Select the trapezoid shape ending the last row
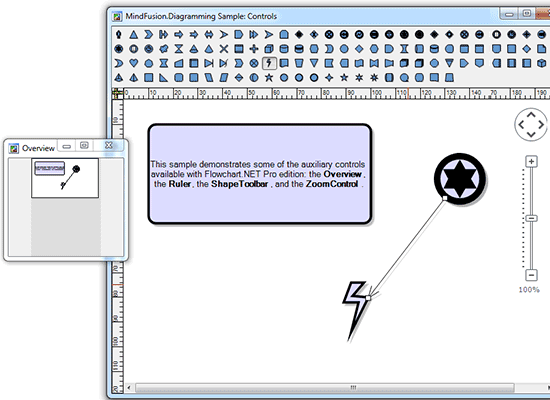 [449, 78]
